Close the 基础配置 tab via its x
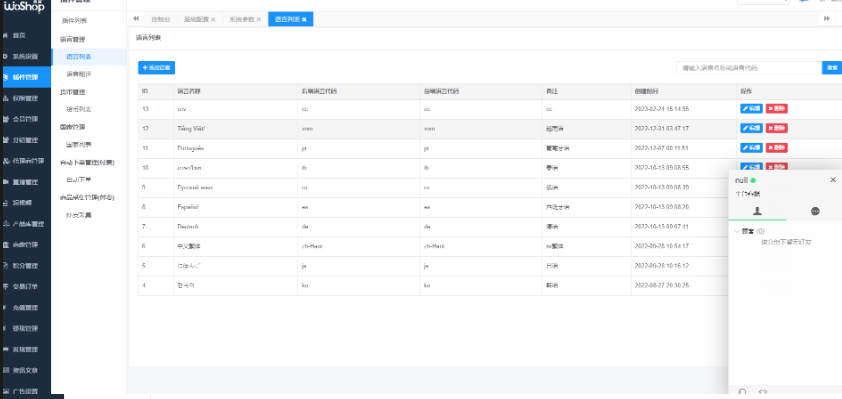This screenshot has height=399, width=842. [x=213, y=19]
